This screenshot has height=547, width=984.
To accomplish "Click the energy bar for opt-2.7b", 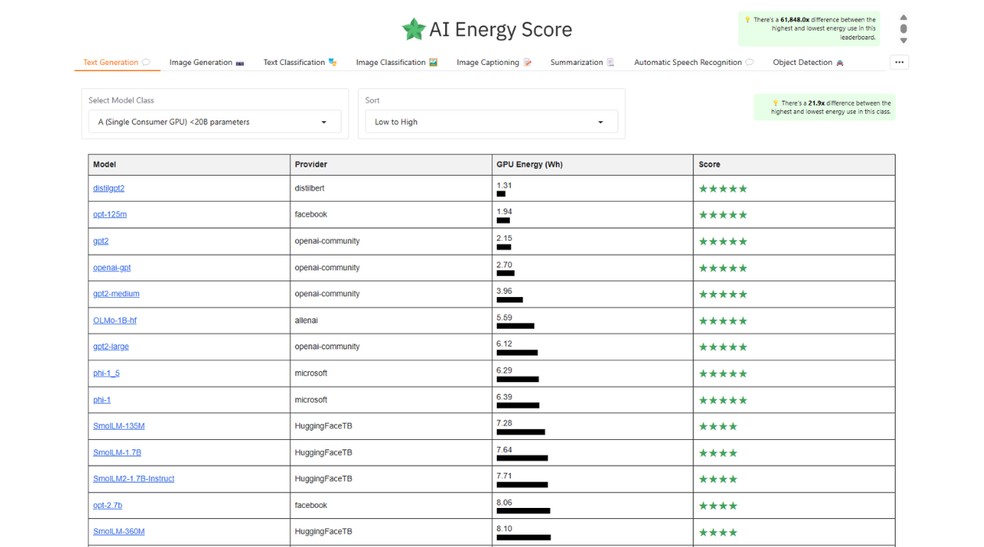I will tap(523, 511).
